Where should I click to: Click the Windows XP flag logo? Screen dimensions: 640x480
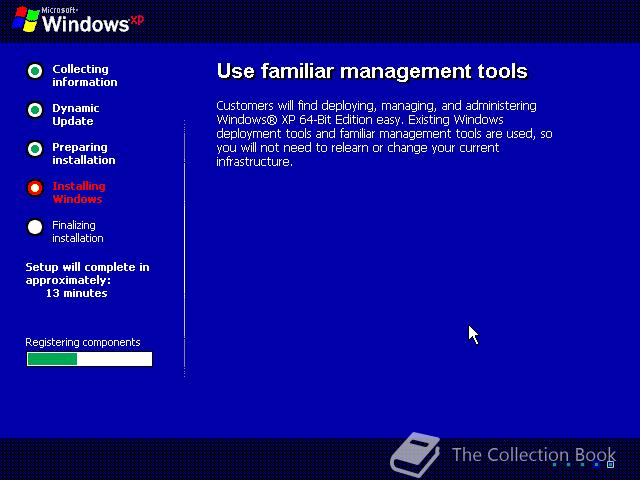click(x=26, y=19)
